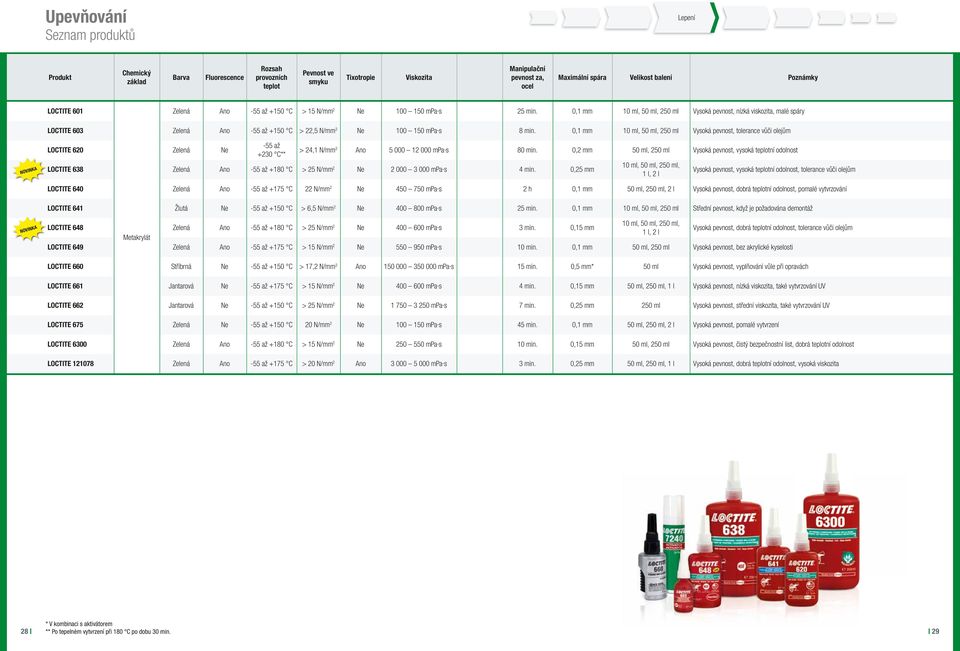Click the Metakrylát chemical base cell
Screen dimensions: 960x651
point(137,238)
